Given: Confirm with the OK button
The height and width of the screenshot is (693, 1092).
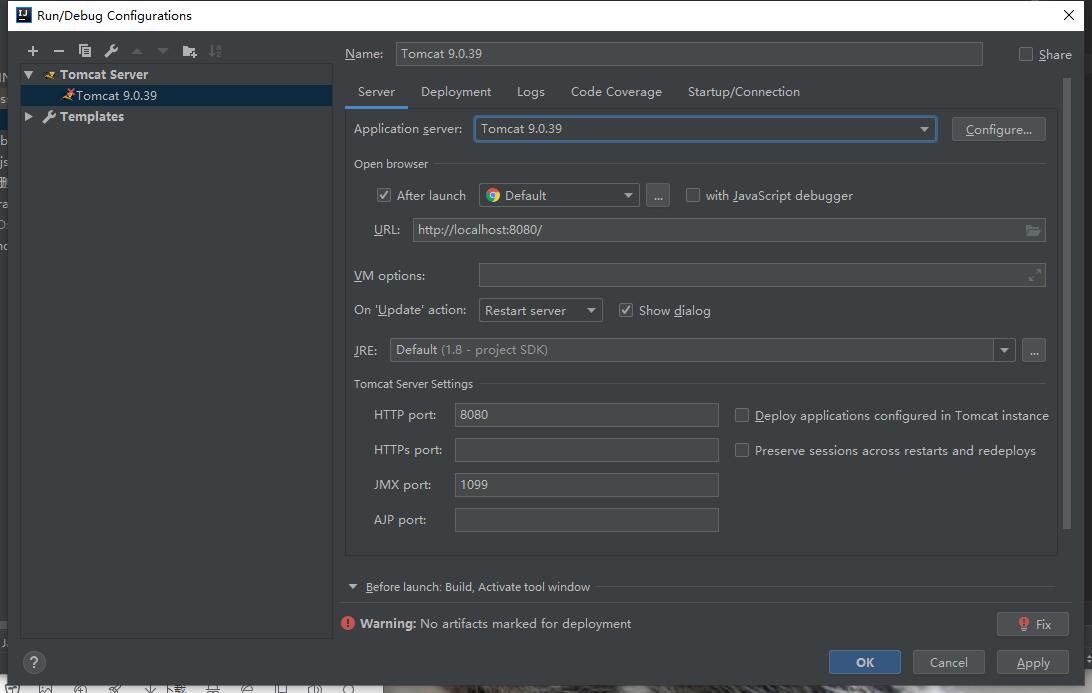Looking at the screenshot, I should pyautogui.click(x=864, y=662).
